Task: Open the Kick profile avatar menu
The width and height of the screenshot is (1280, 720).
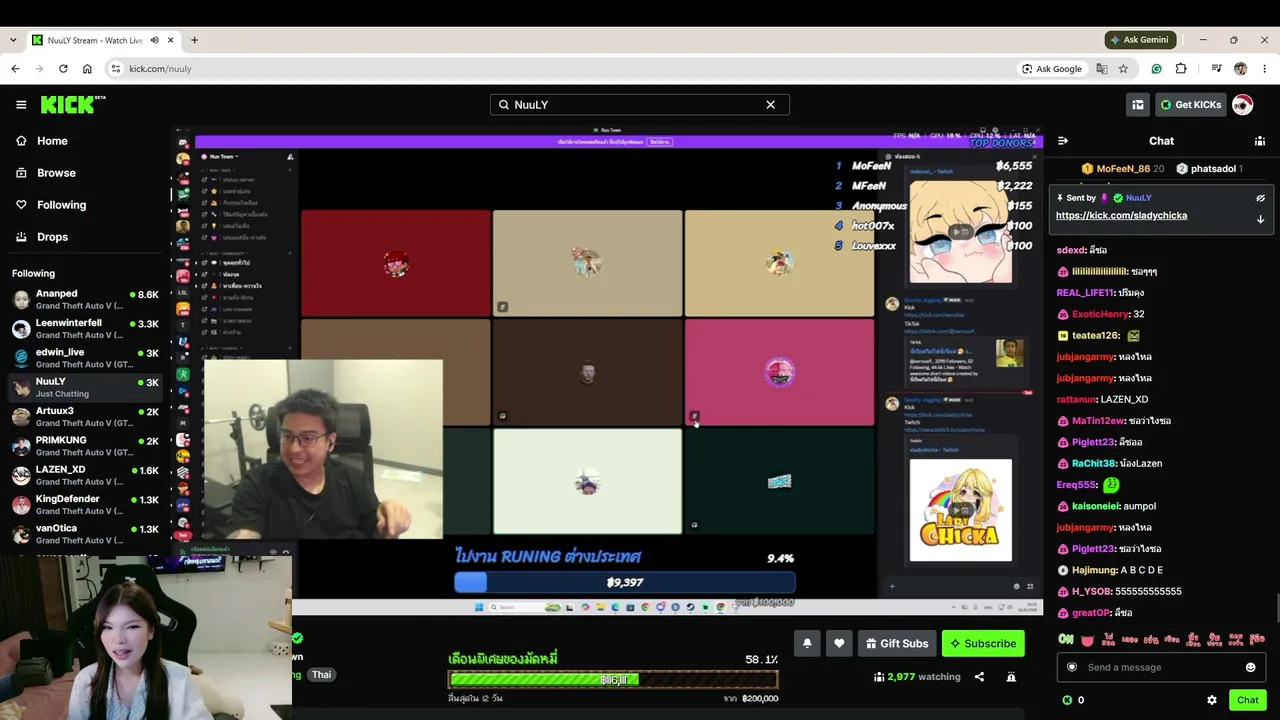Action: (1242, 104)
